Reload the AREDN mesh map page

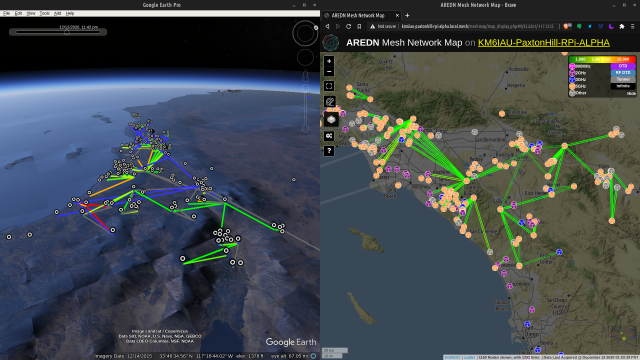[x=348, y=26]
